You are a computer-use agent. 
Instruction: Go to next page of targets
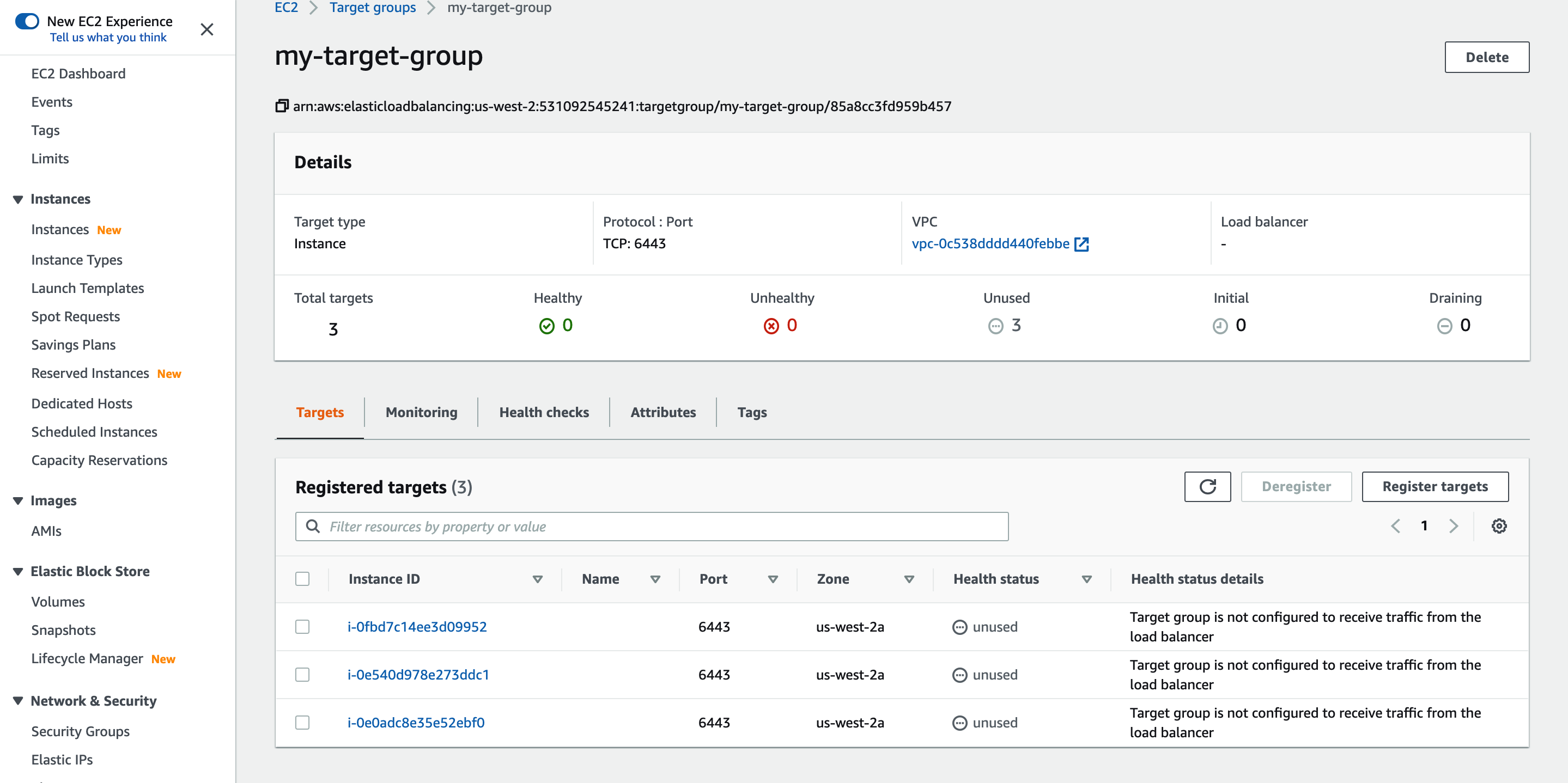pos(1454,526)
